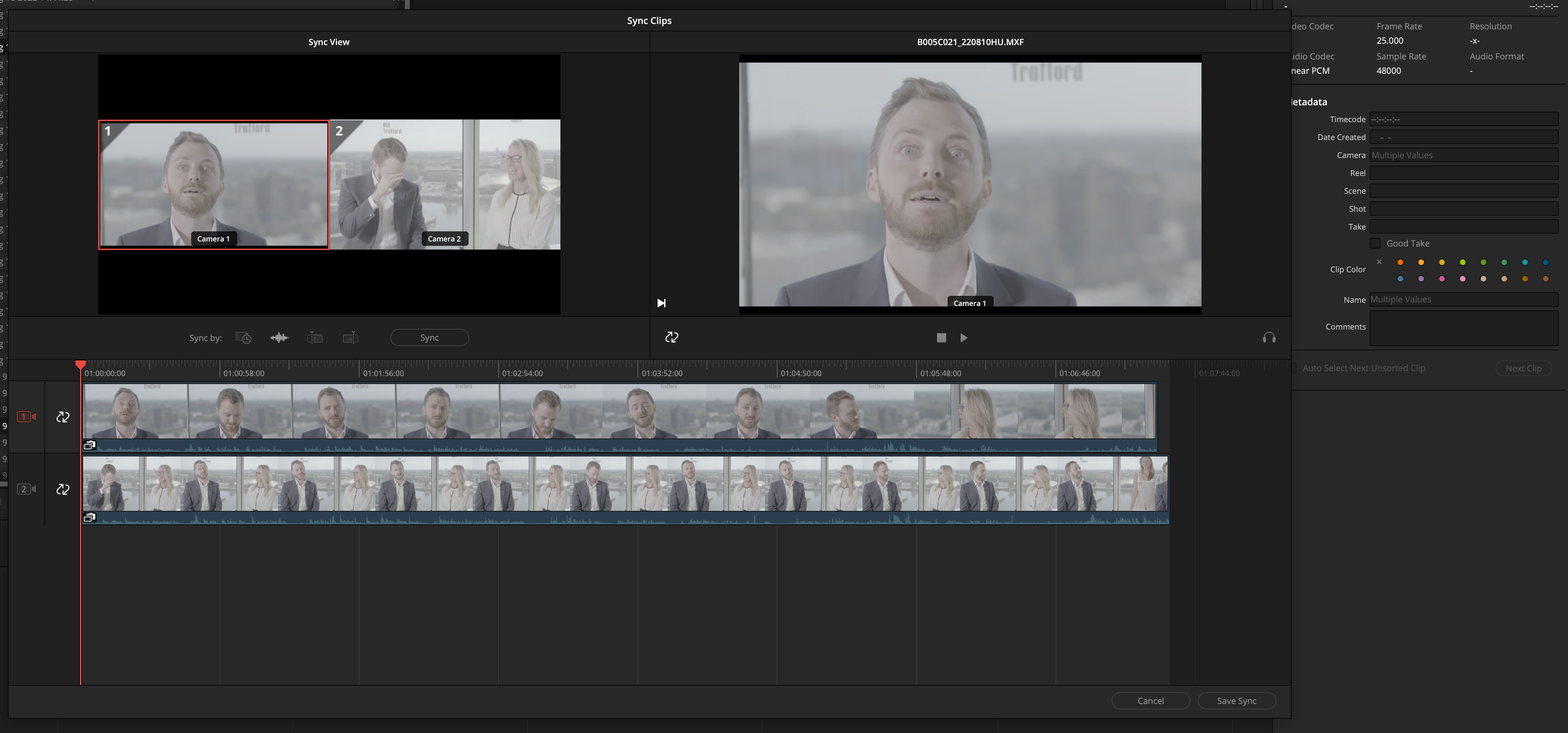Viewport: 1568px width, 733px height.
Task: Click the sync icon under the clip viewer
Action: pyautogui.click(x=672, y=337)
